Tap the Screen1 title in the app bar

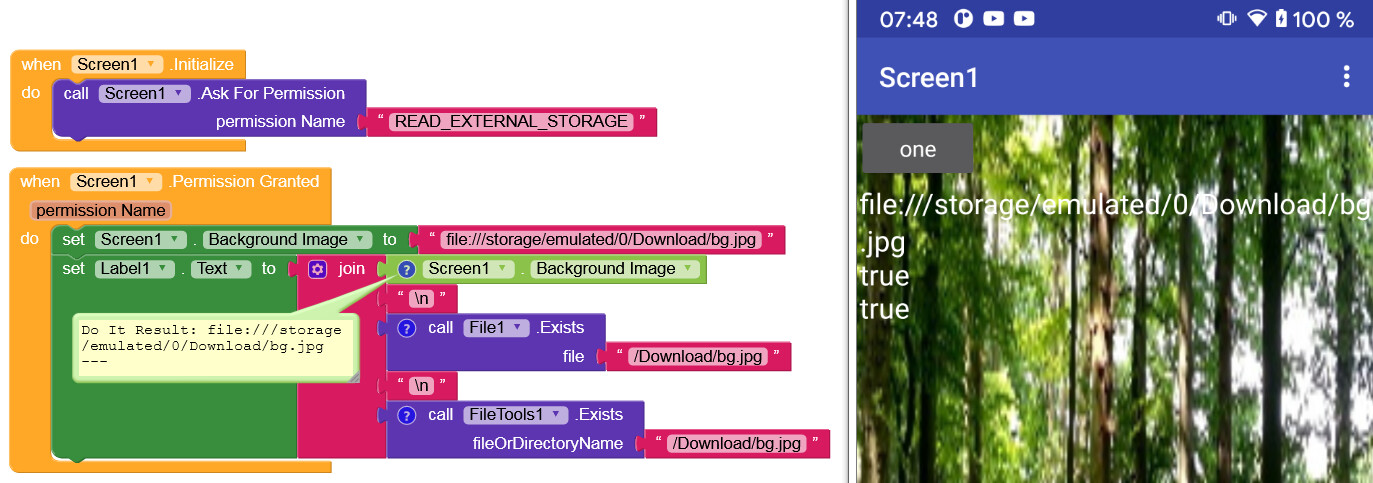929,77
